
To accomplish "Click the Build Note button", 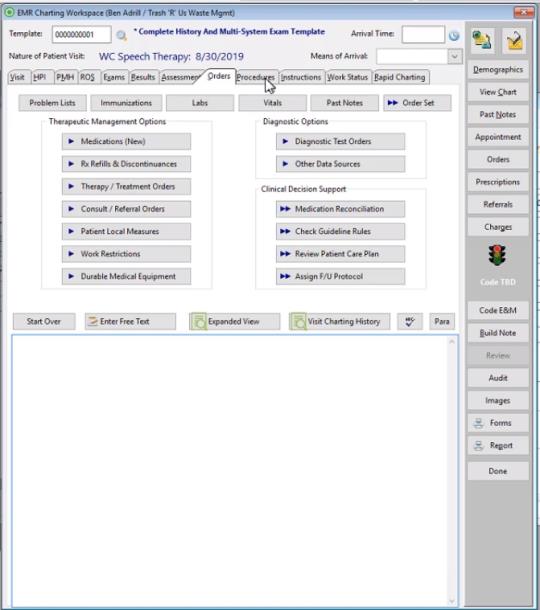I will (498, 333).
